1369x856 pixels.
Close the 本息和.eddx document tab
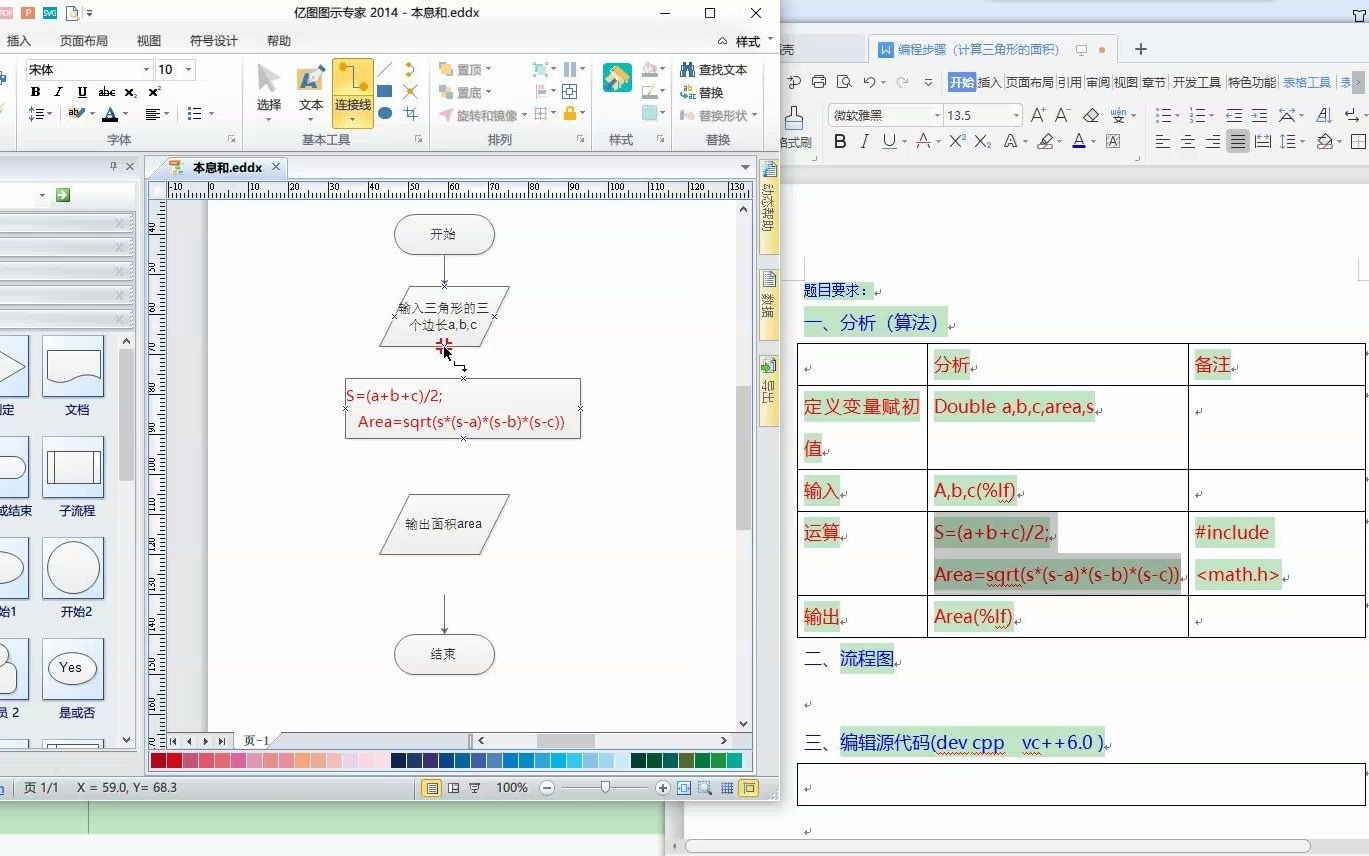pyautogui.click(x=276, y=167)
